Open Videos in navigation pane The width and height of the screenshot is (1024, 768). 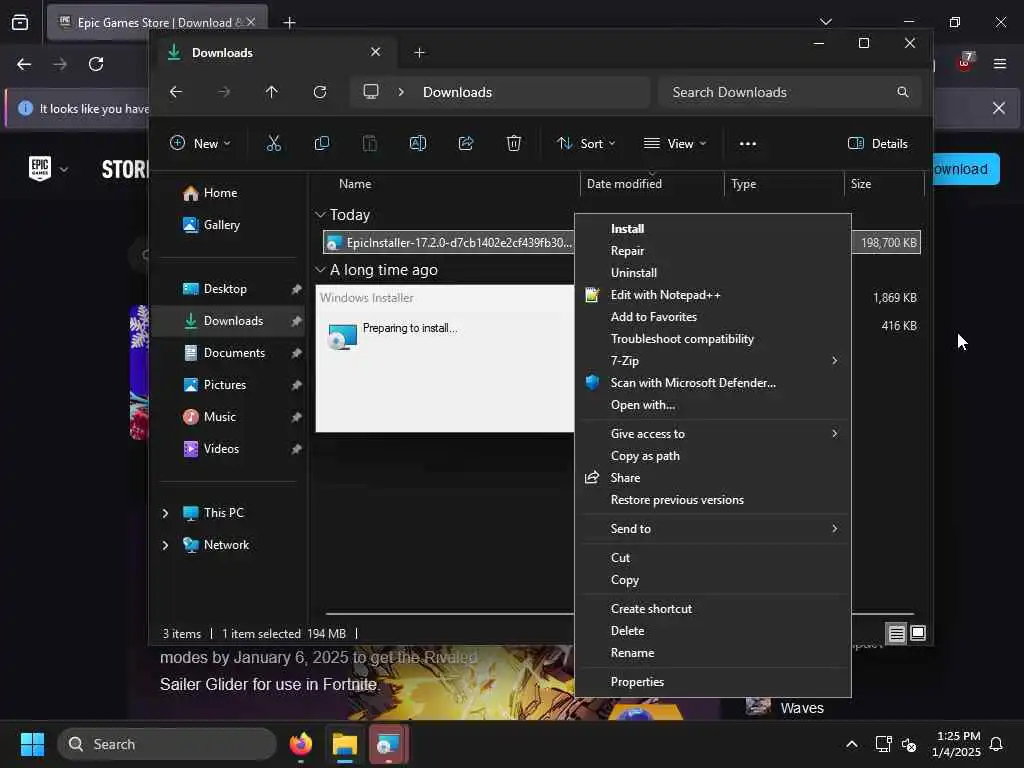click(228, 449)
